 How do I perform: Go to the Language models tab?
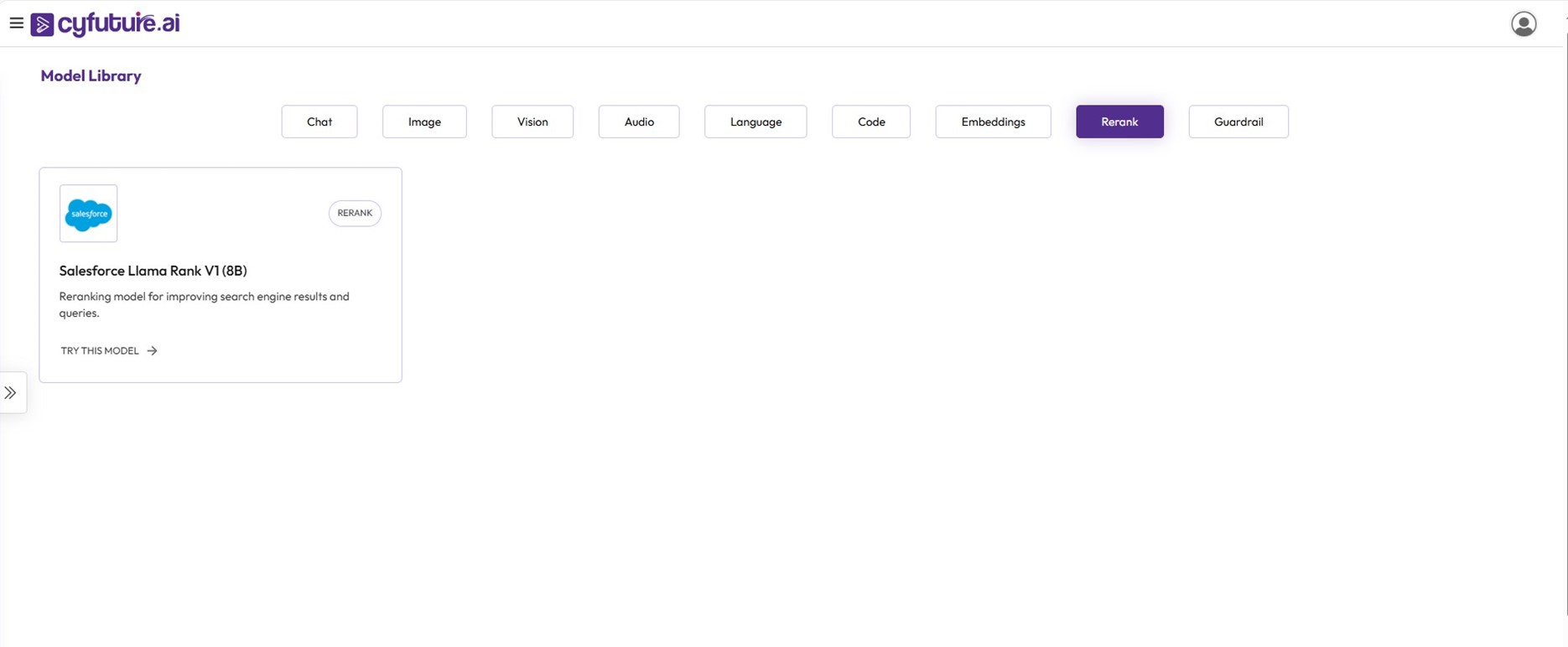[755, 122]
